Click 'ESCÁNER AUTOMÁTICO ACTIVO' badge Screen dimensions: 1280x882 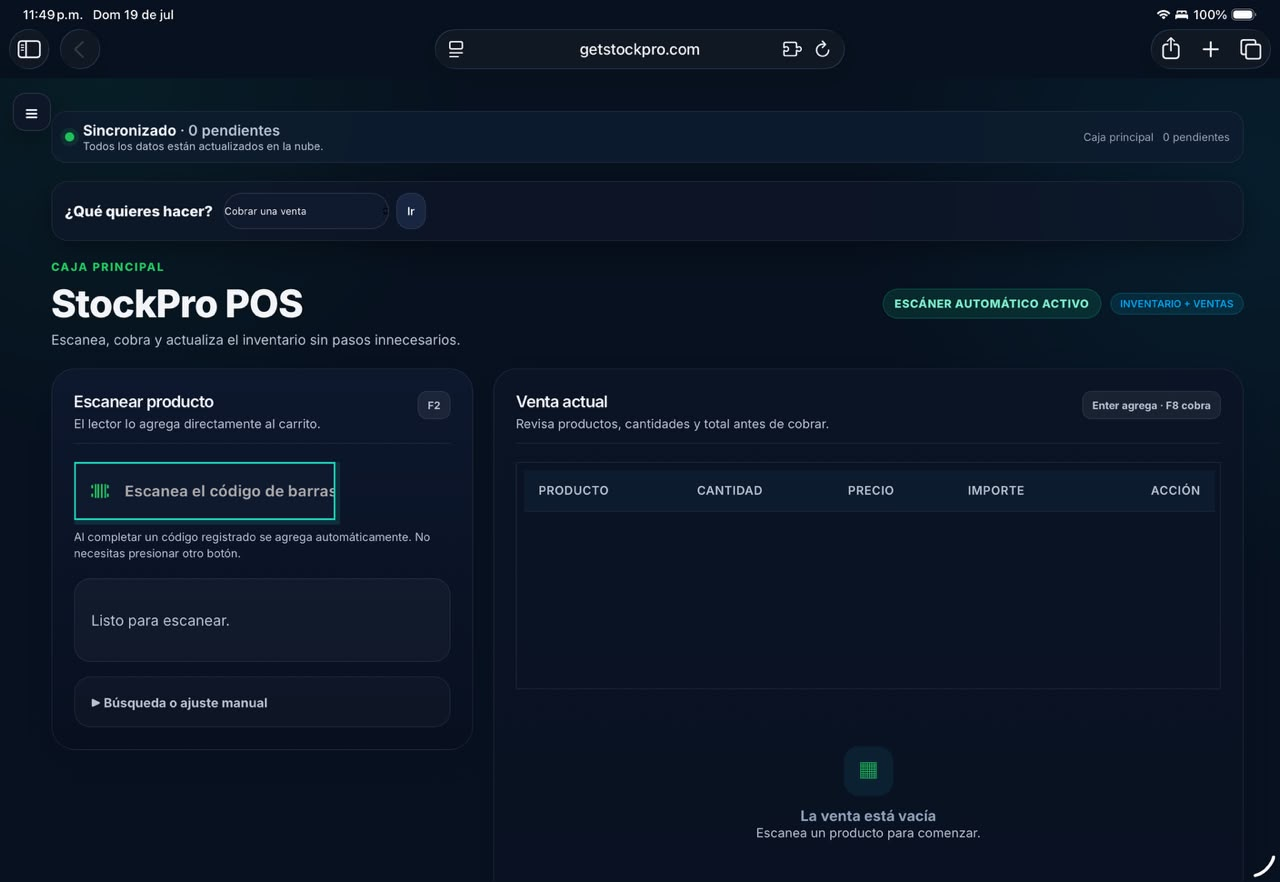tap(991, 303)
